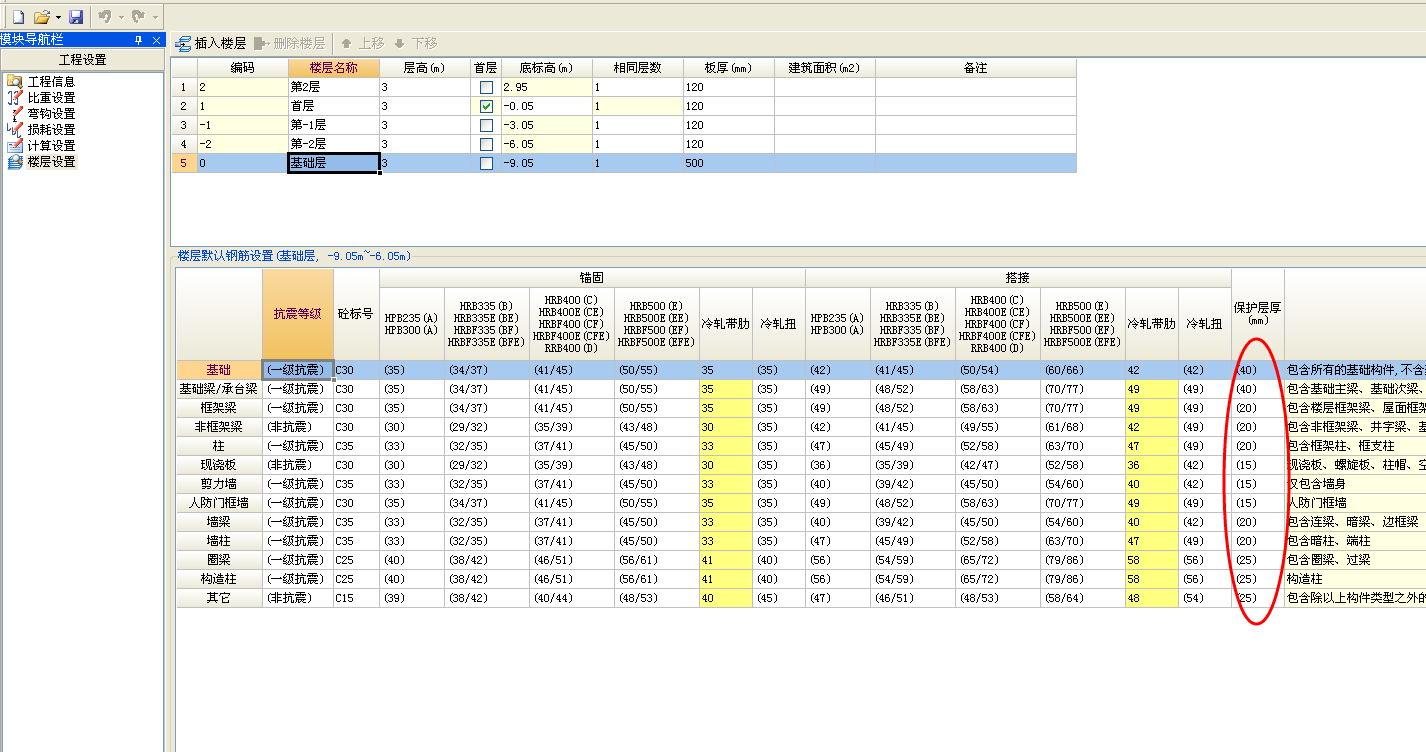Click 砼标号 C15 cell in 其它 row
This screenshot has height=752, width=1426.
click(x=356, y=598)
